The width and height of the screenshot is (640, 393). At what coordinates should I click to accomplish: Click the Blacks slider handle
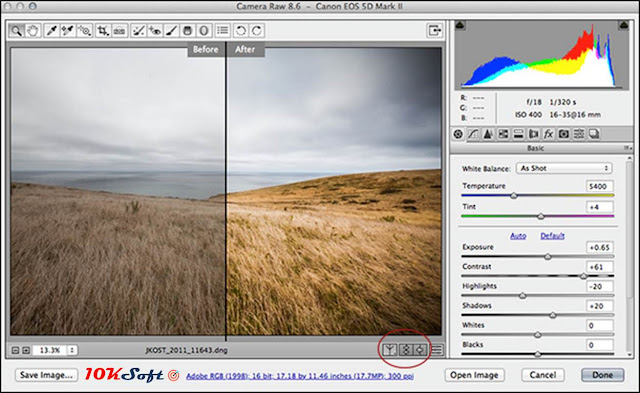[538, 354]
